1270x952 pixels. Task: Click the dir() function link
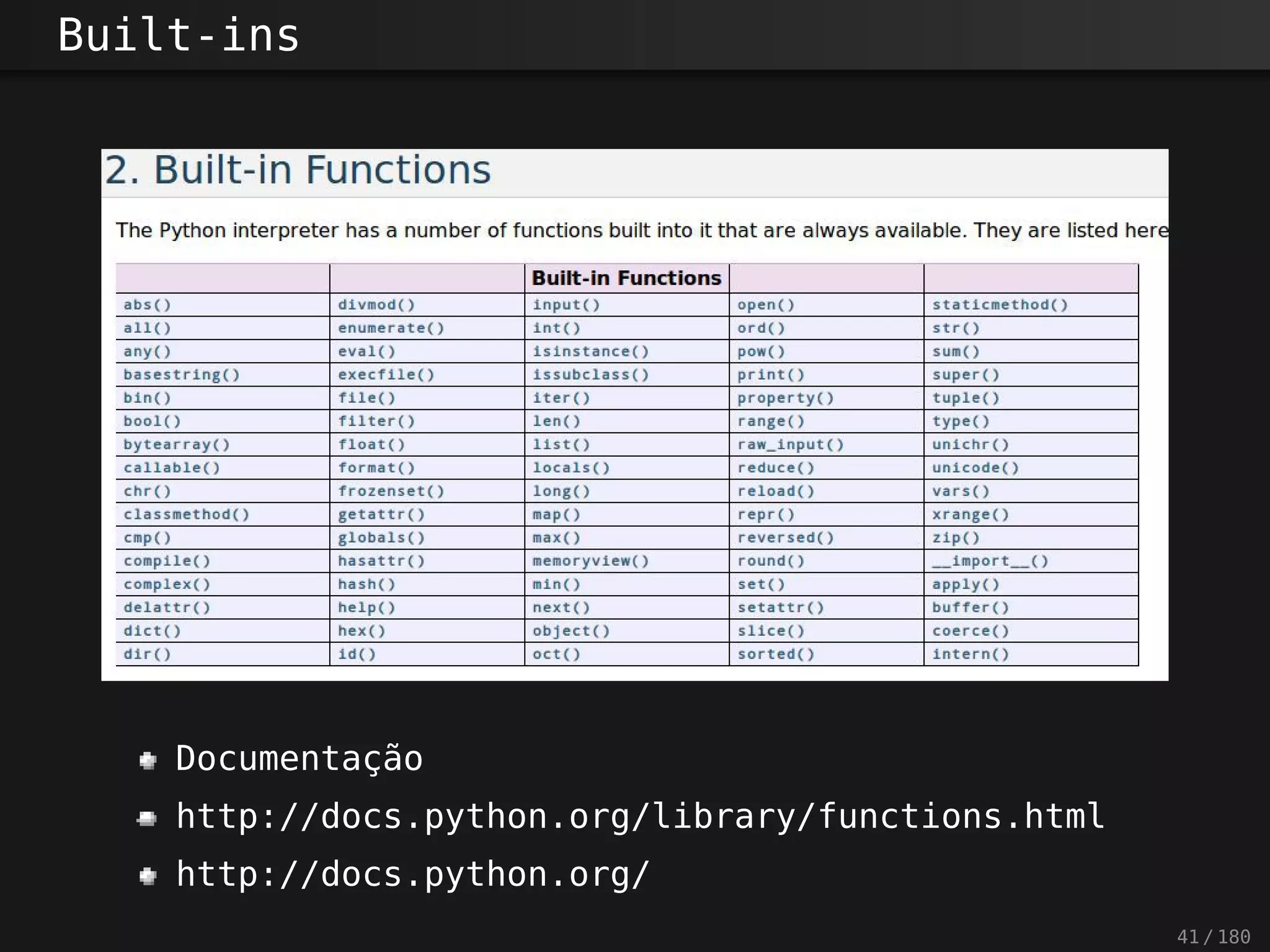click(x=147, y=654)
